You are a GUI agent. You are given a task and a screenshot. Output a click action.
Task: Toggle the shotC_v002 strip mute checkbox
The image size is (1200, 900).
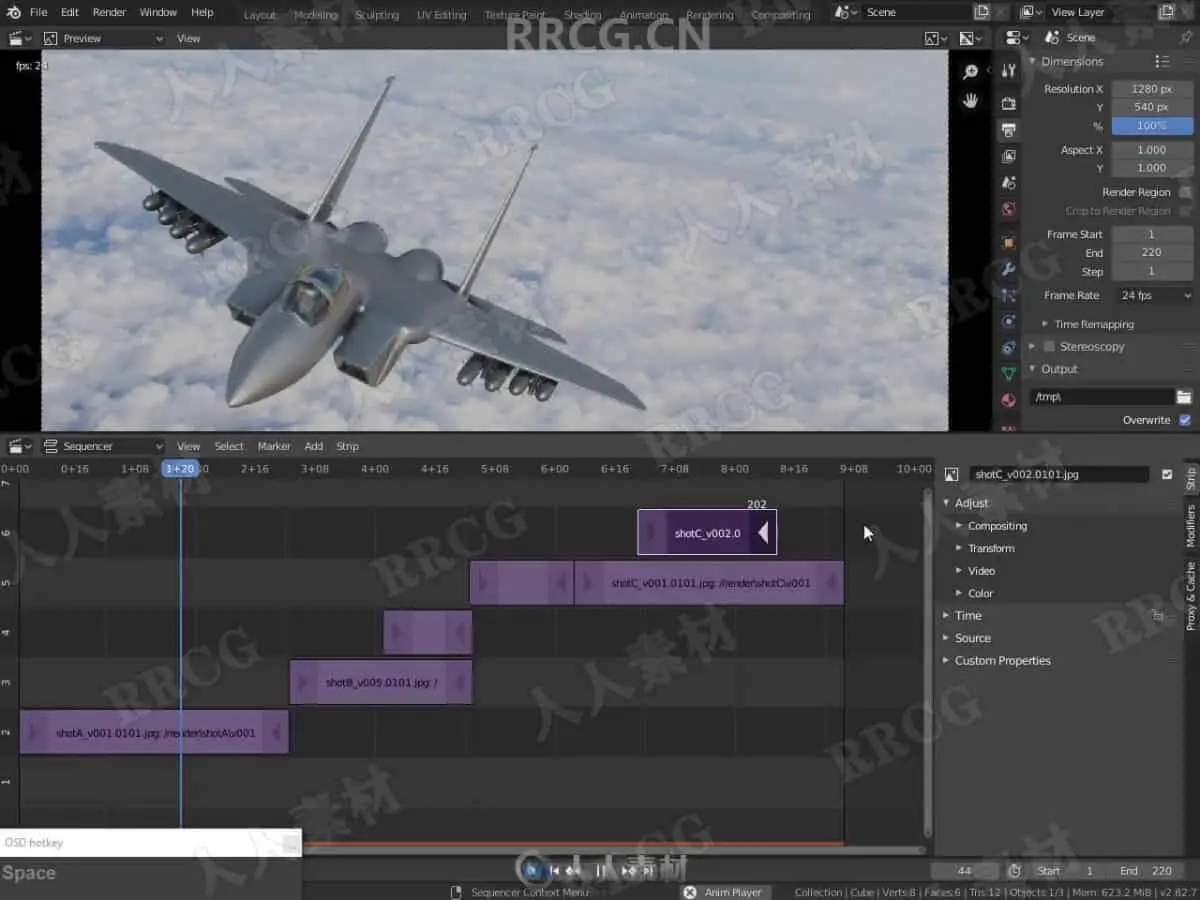(x=1167, y=475)
